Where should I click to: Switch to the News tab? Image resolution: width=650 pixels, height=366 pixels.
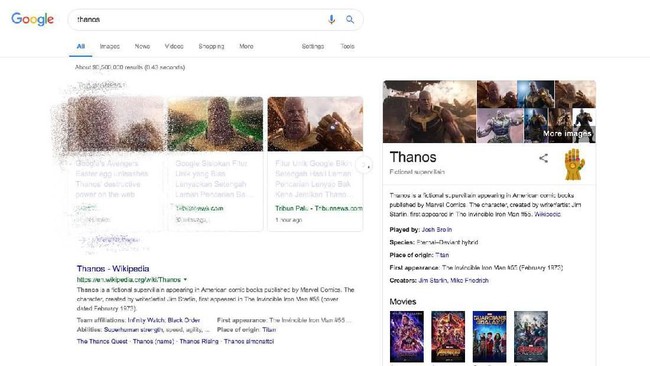click(x=142, y=46)
